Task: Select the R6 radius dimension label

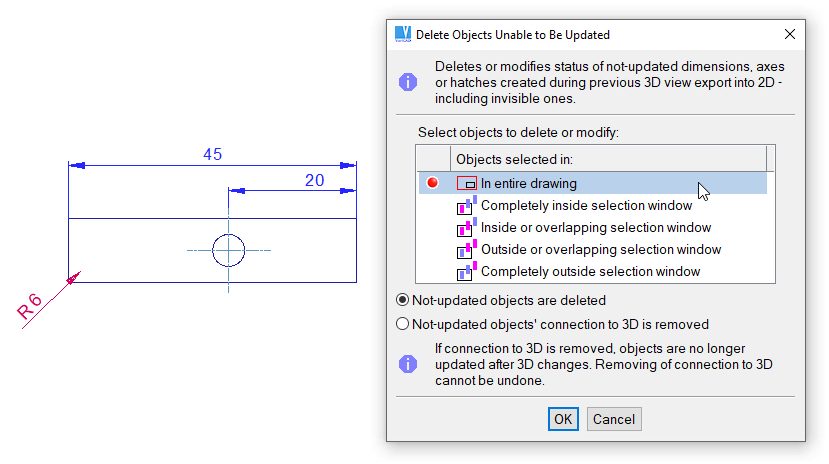Action: click(x=31, y=308)
